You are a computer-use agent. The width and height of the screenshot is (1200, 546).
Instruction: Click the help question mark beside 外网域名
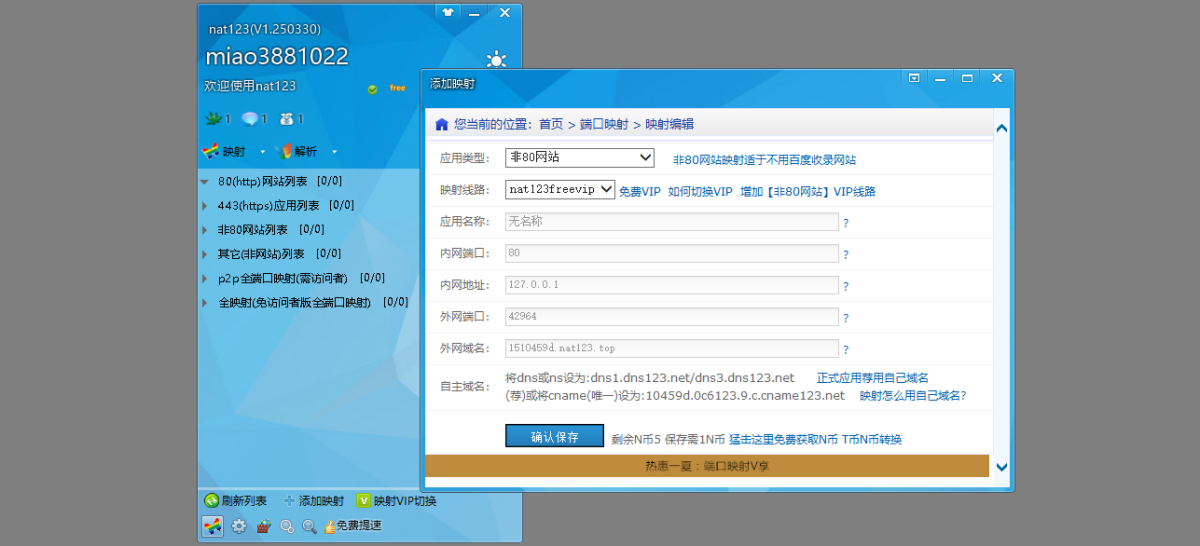tap(845, 350)
